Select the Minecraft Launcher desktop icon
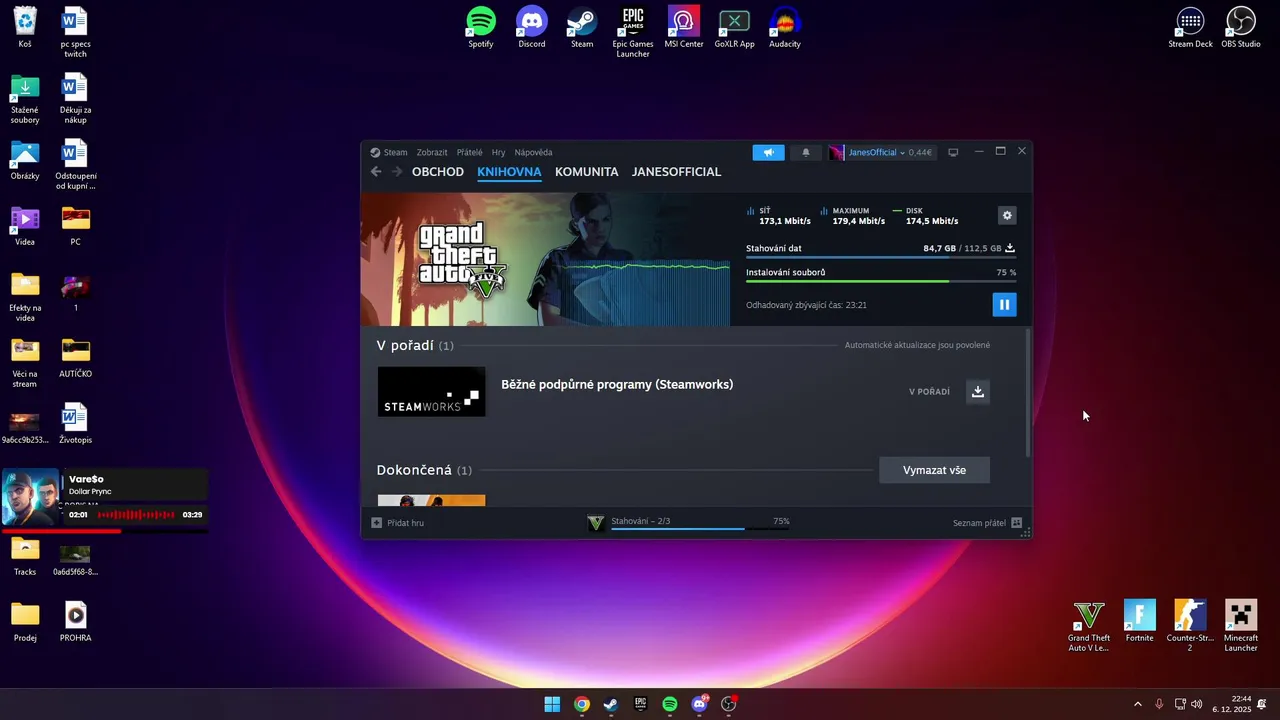Screen dimensions: 1280x720 point(1241,626)
